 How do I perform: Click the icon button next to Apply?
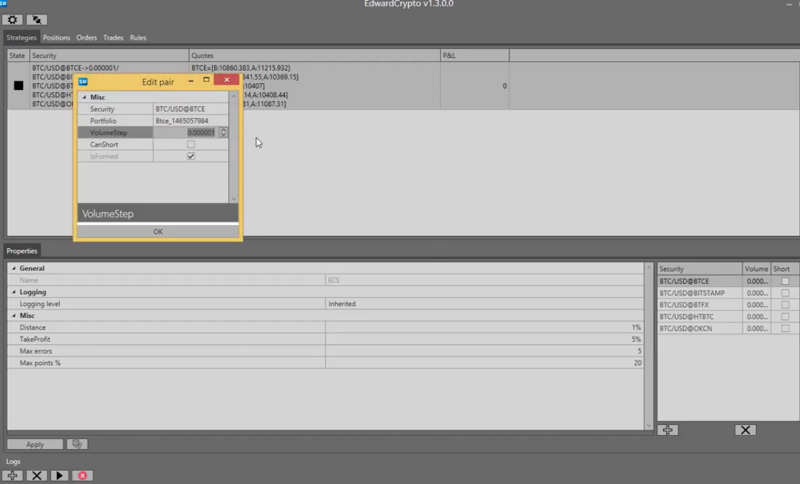click(76, 444)
